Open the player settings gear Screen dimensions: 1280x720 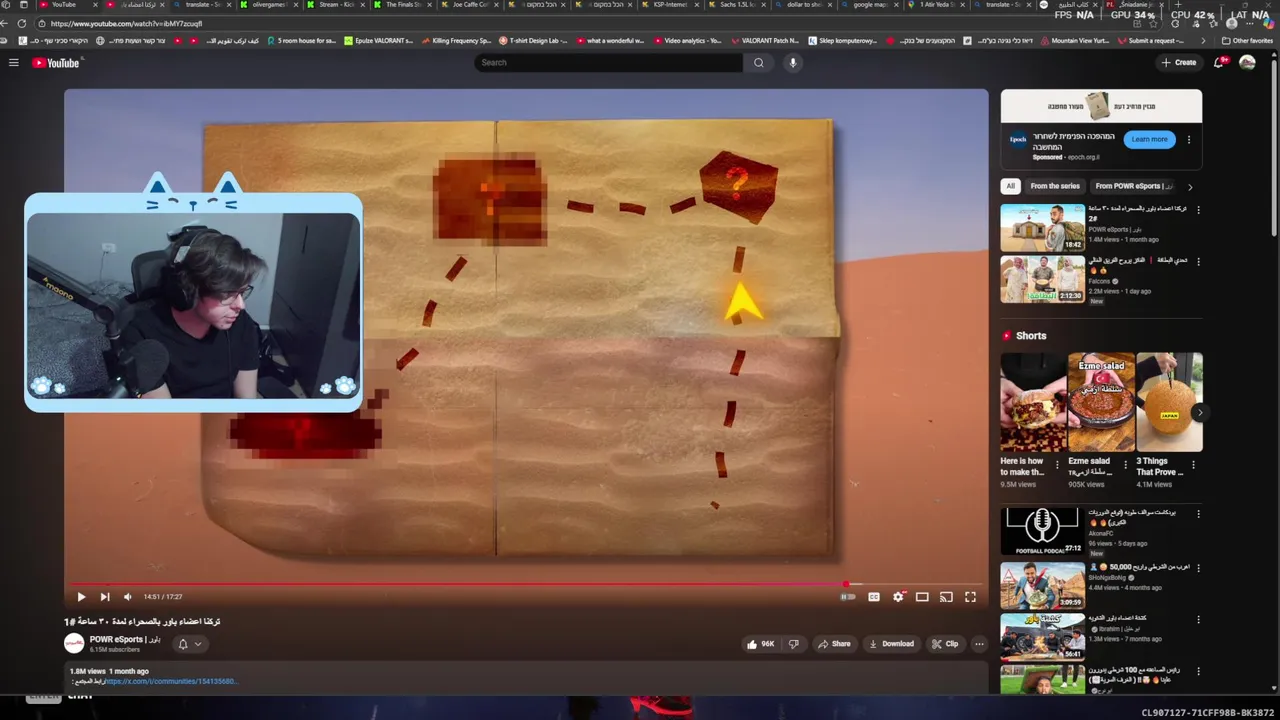pos(898,597)
